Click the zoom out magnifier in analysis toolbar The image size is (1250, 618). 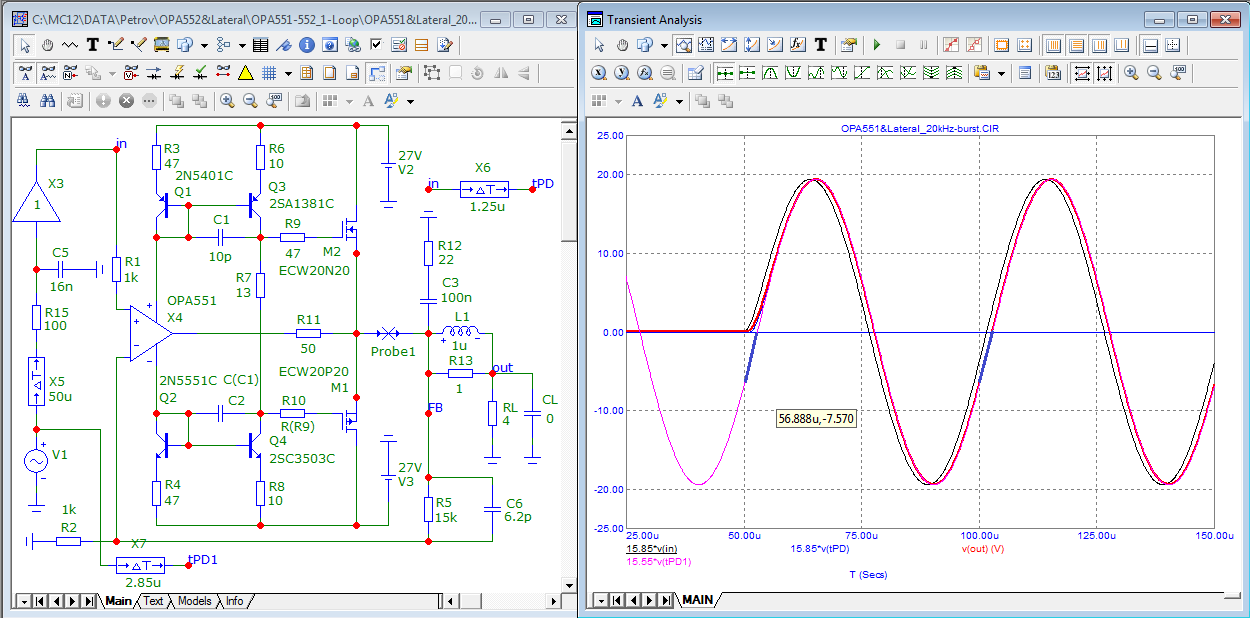tap(1153, 73)
